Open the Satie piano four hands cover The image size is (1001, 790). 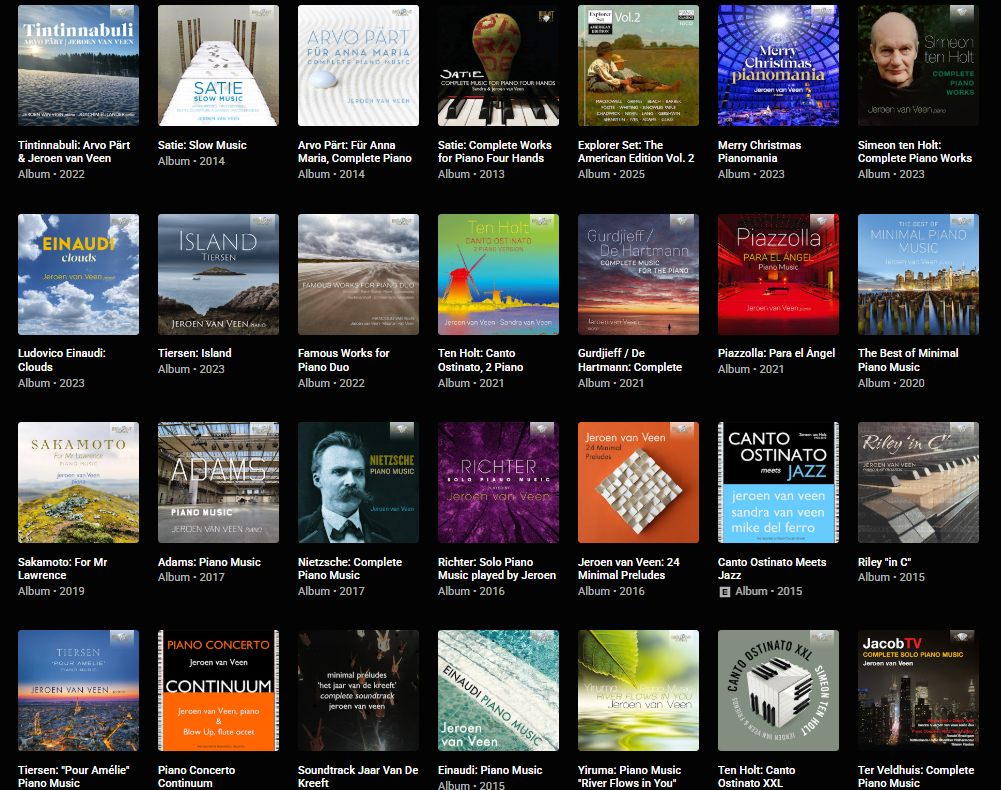click(499, 65)
